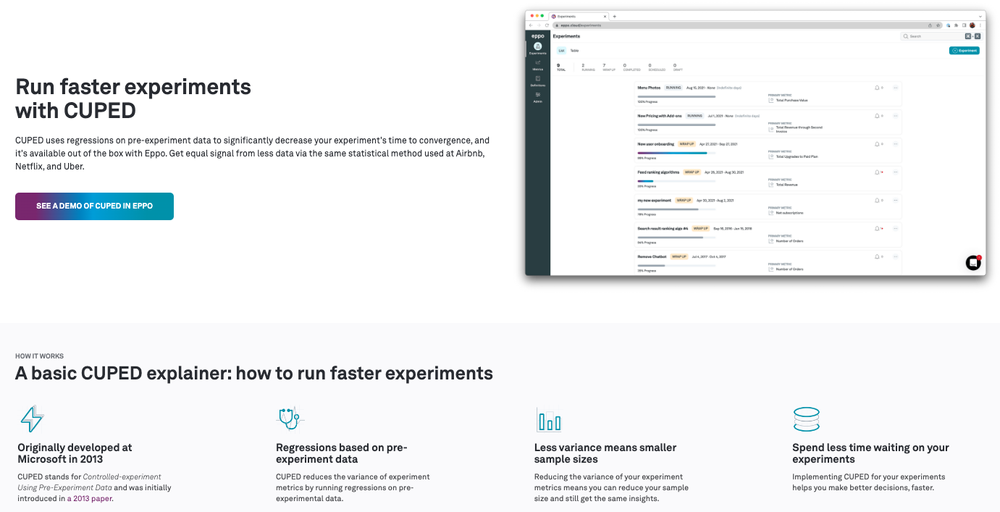This screenshot has height=512, width=1000.
Task: Open the three-dot menu on Search result ranking algo row
Action: coord(895,228)
